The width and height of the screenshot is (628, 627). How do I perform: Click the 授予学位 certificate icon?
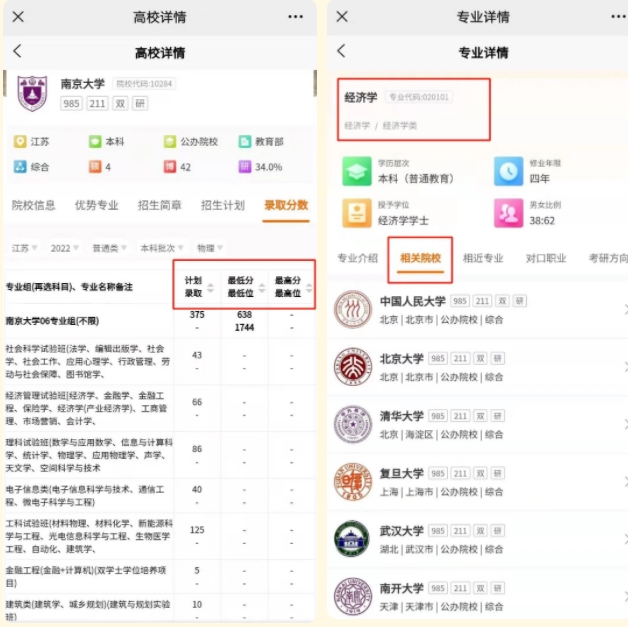357,212
